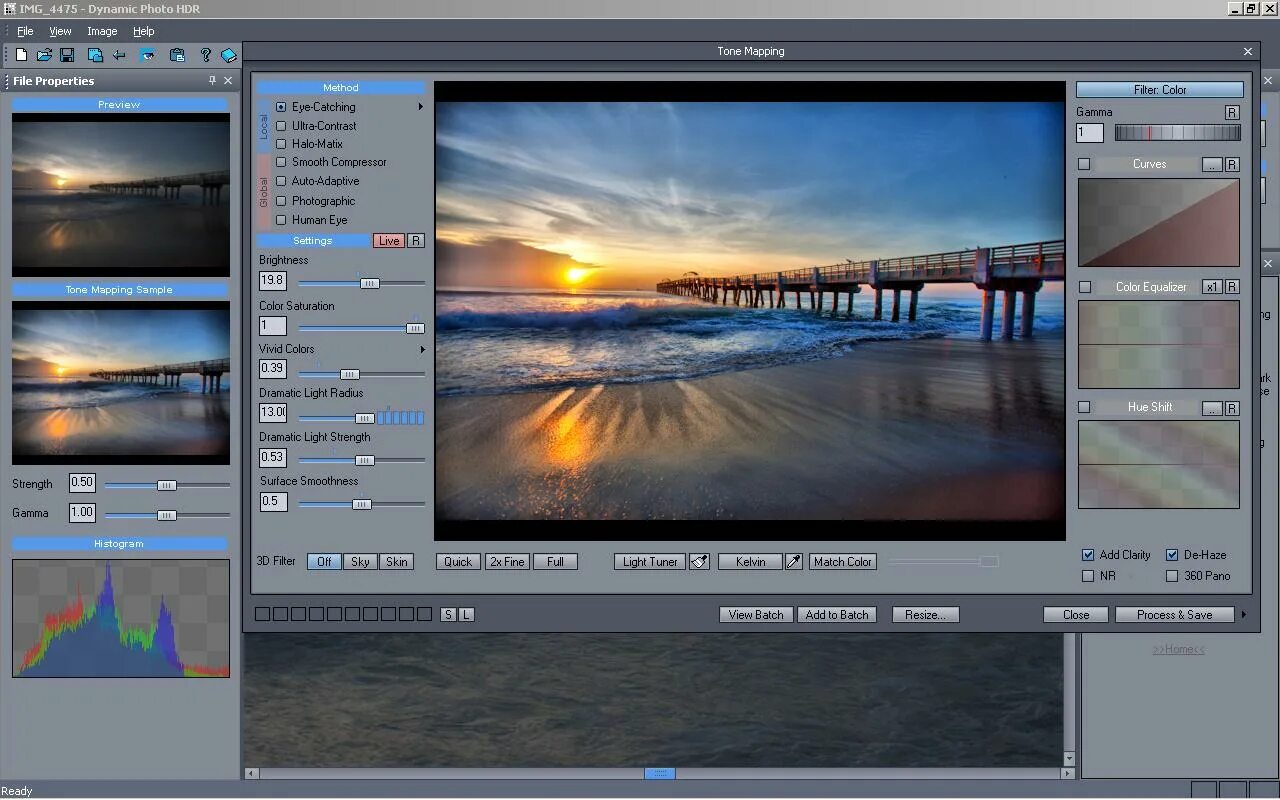Open Hue Shift editor via its ellipsis button

[1211, 407]
